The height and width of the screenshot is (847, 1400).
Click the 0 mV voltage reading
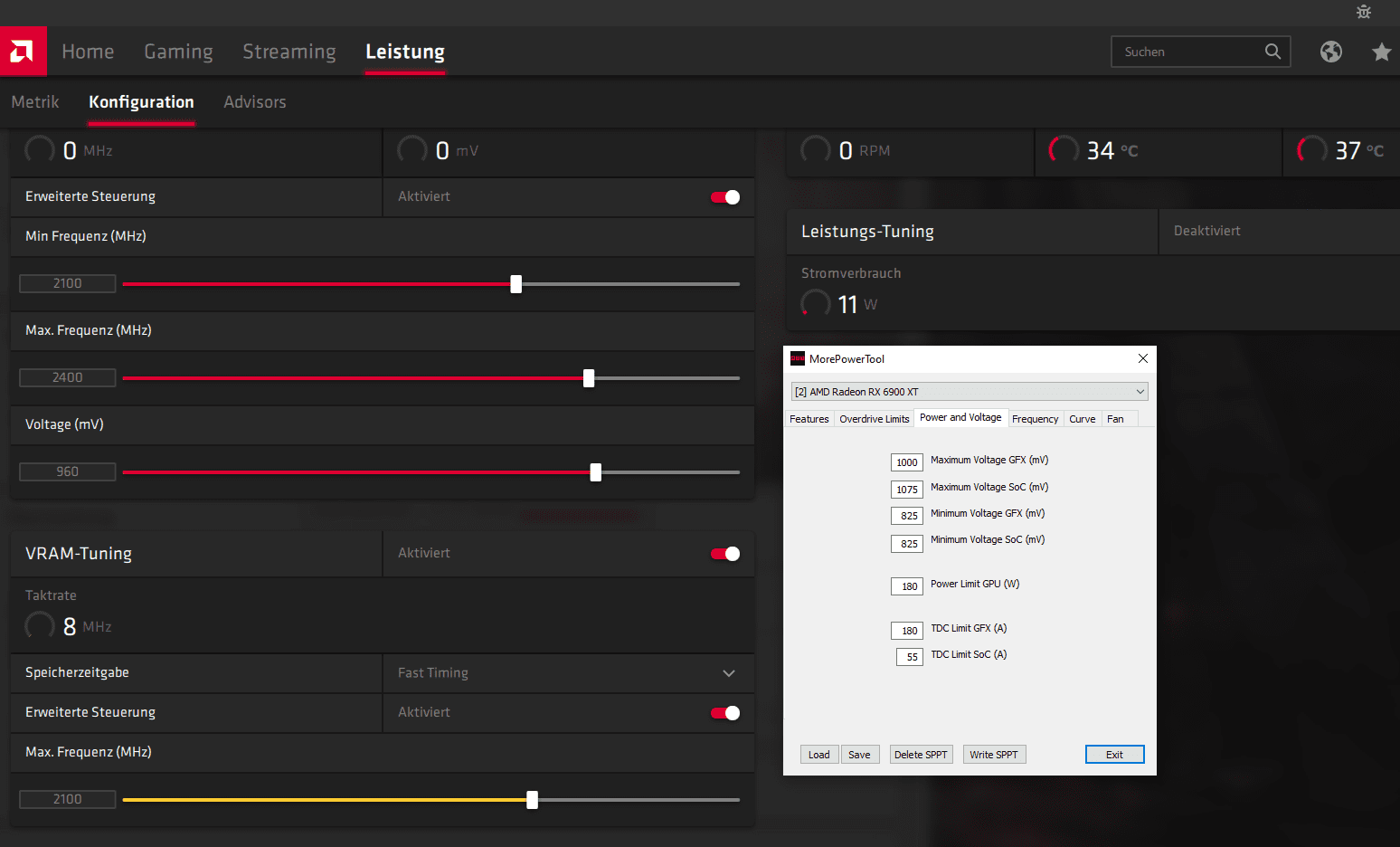pos(439,150)
